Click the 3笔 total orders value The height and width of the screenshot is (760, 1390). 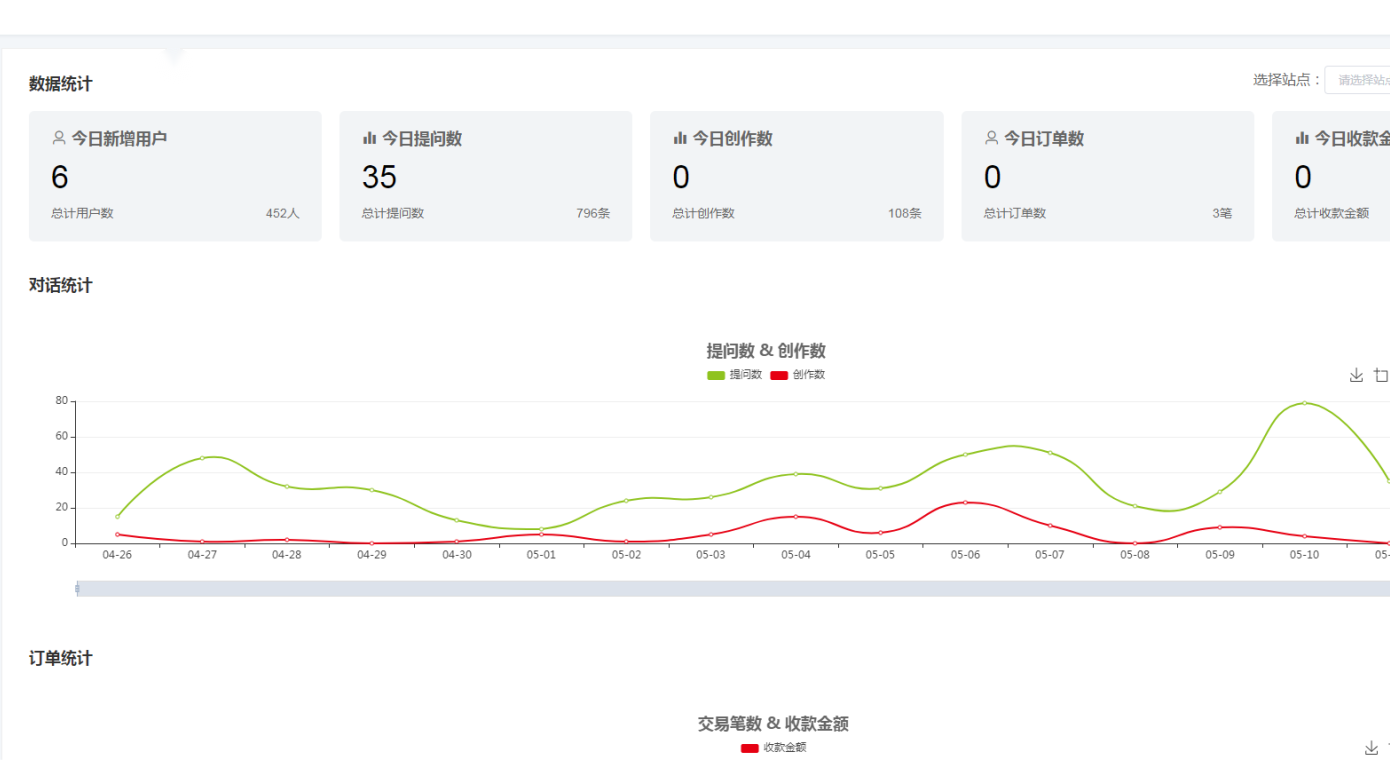click(1222, 213)
